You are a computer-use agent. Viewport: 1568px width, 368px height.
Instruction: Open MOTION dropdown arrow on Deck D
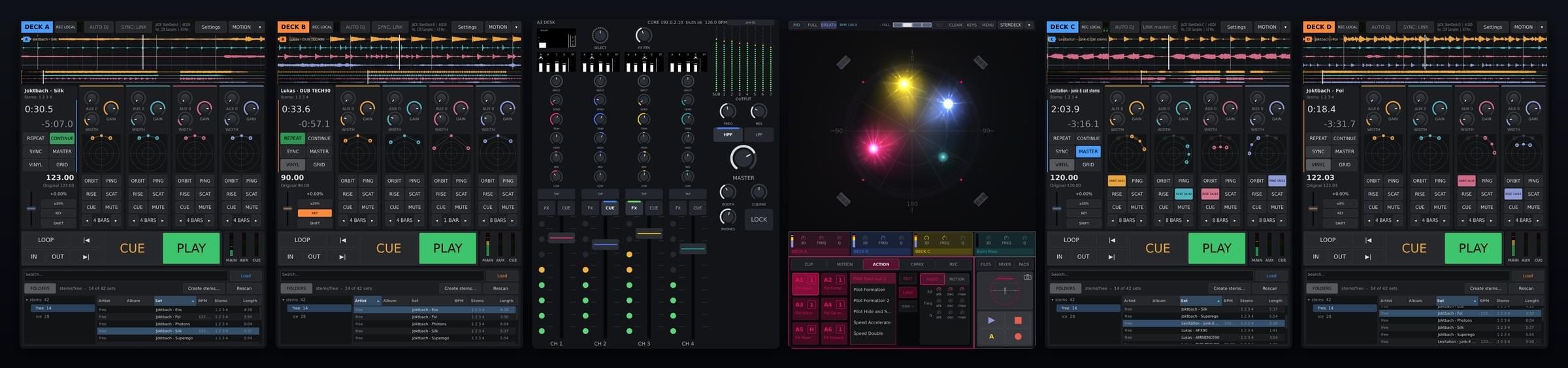pos(1542,27)
